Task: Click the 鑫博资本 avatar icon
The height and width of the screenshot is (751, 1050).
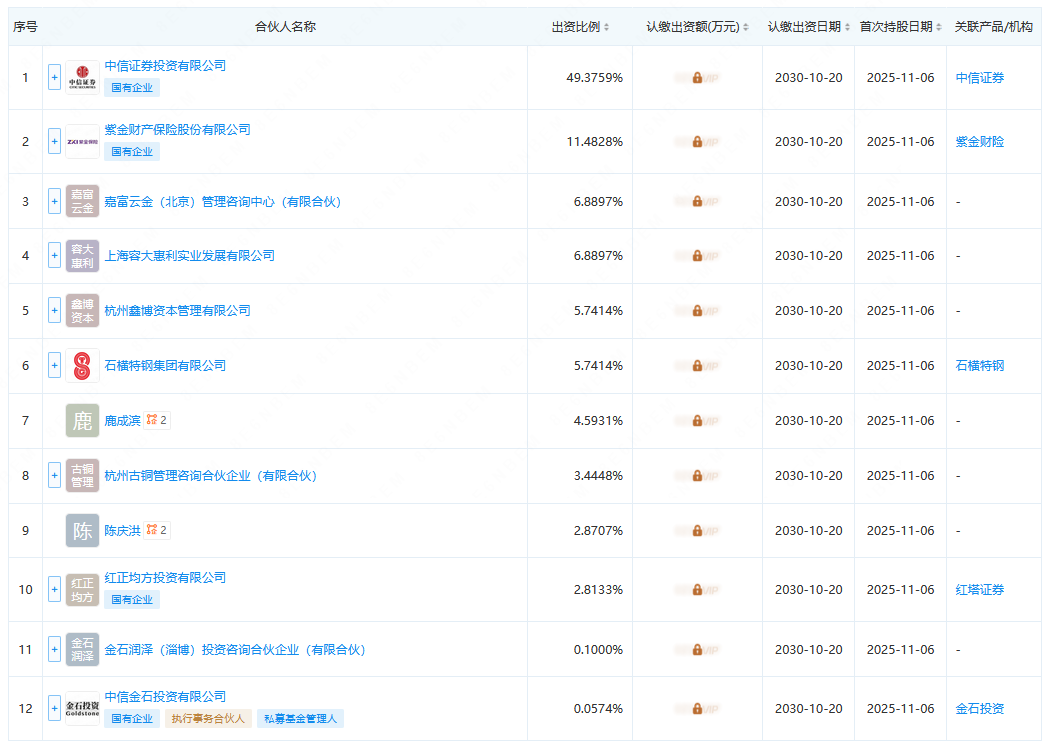Action: point(82,311)
